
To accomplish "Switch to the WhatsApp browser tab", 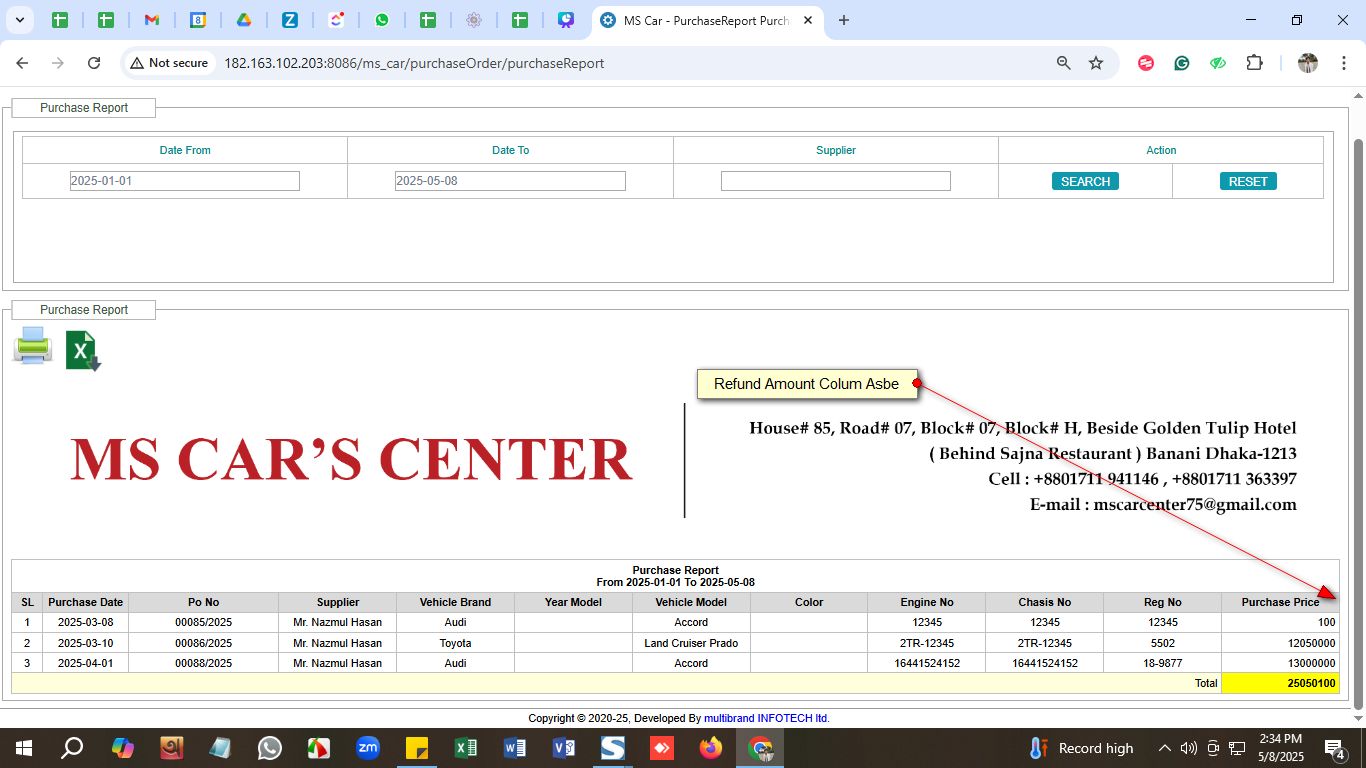I will click(382, 20).
